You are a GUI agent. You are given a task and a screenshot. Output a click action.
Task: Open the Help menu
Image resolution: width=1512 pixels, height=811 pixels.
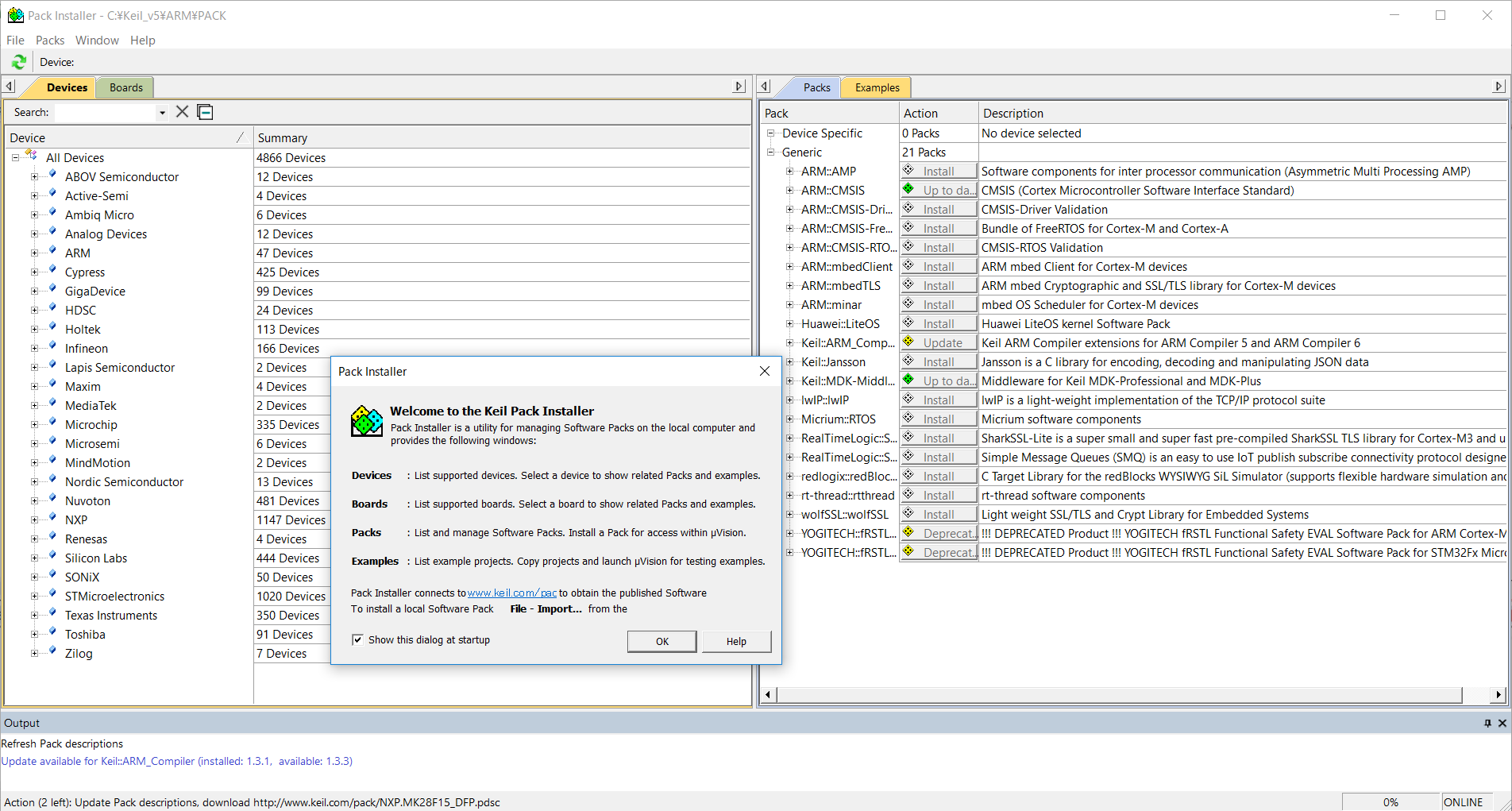pos(143,40)
